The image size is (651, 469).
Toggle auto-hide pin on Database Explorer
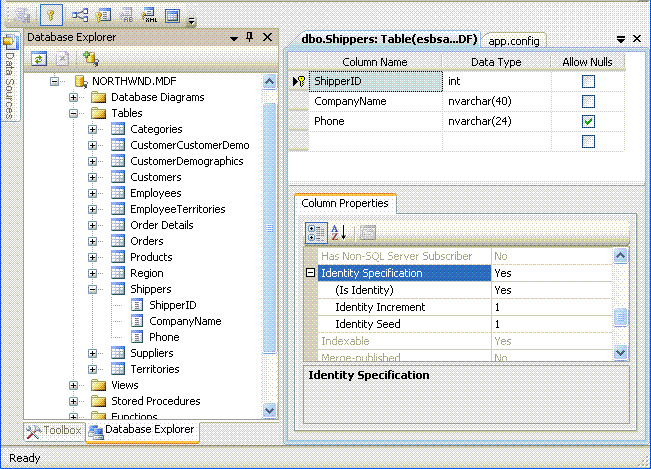point(250,37)
